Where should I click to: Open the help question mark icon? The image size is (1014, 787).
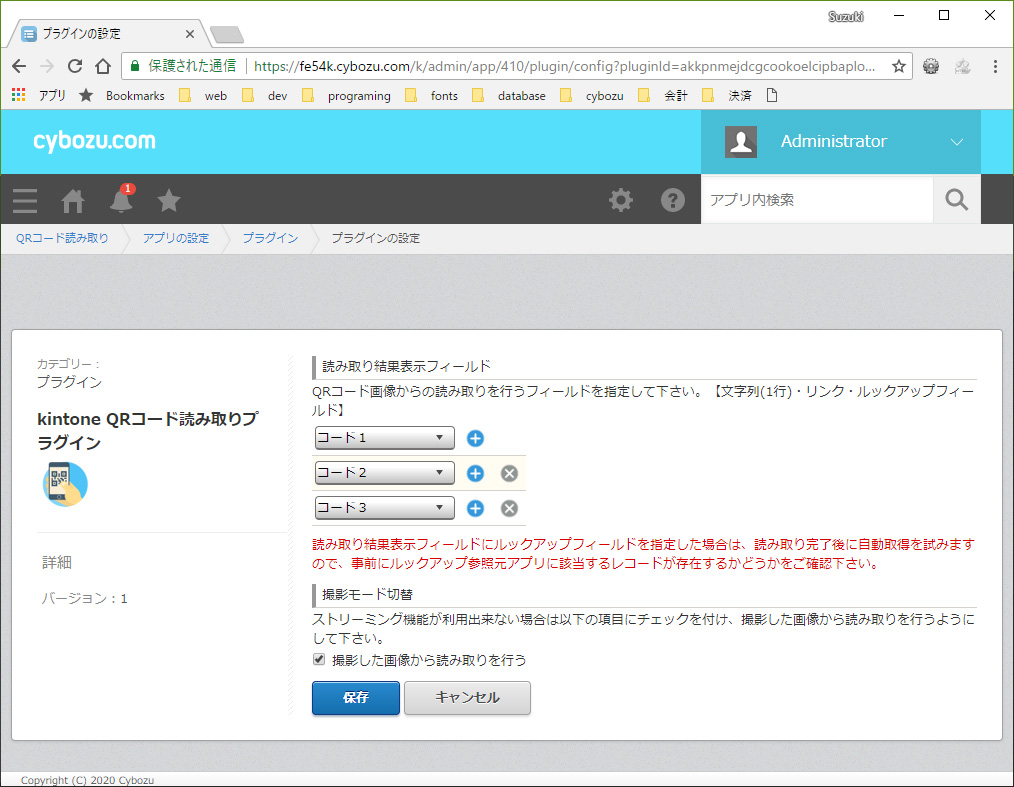[673, 200]
